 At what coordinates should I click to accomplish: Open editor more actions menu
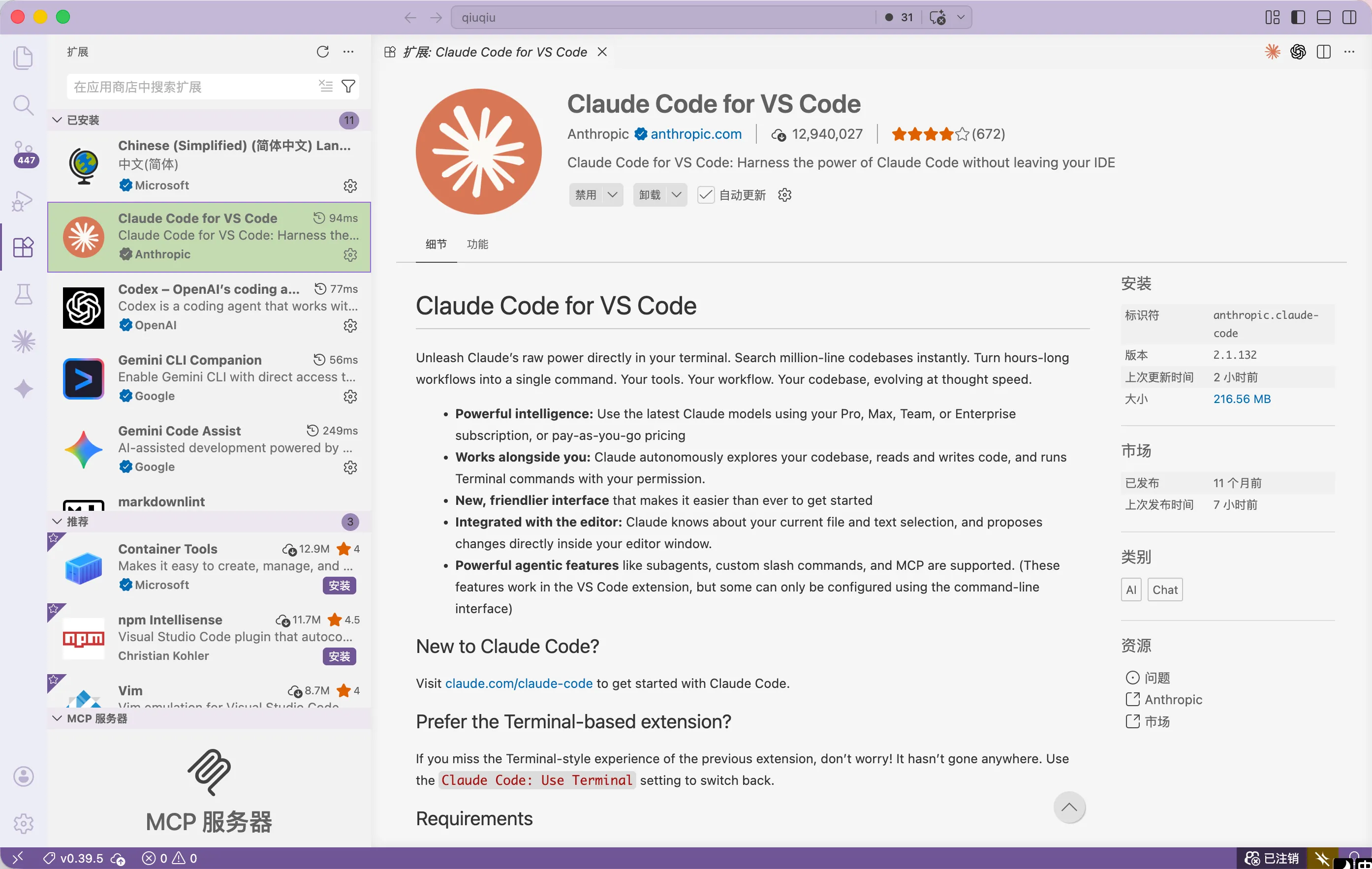click(1349, 52)
